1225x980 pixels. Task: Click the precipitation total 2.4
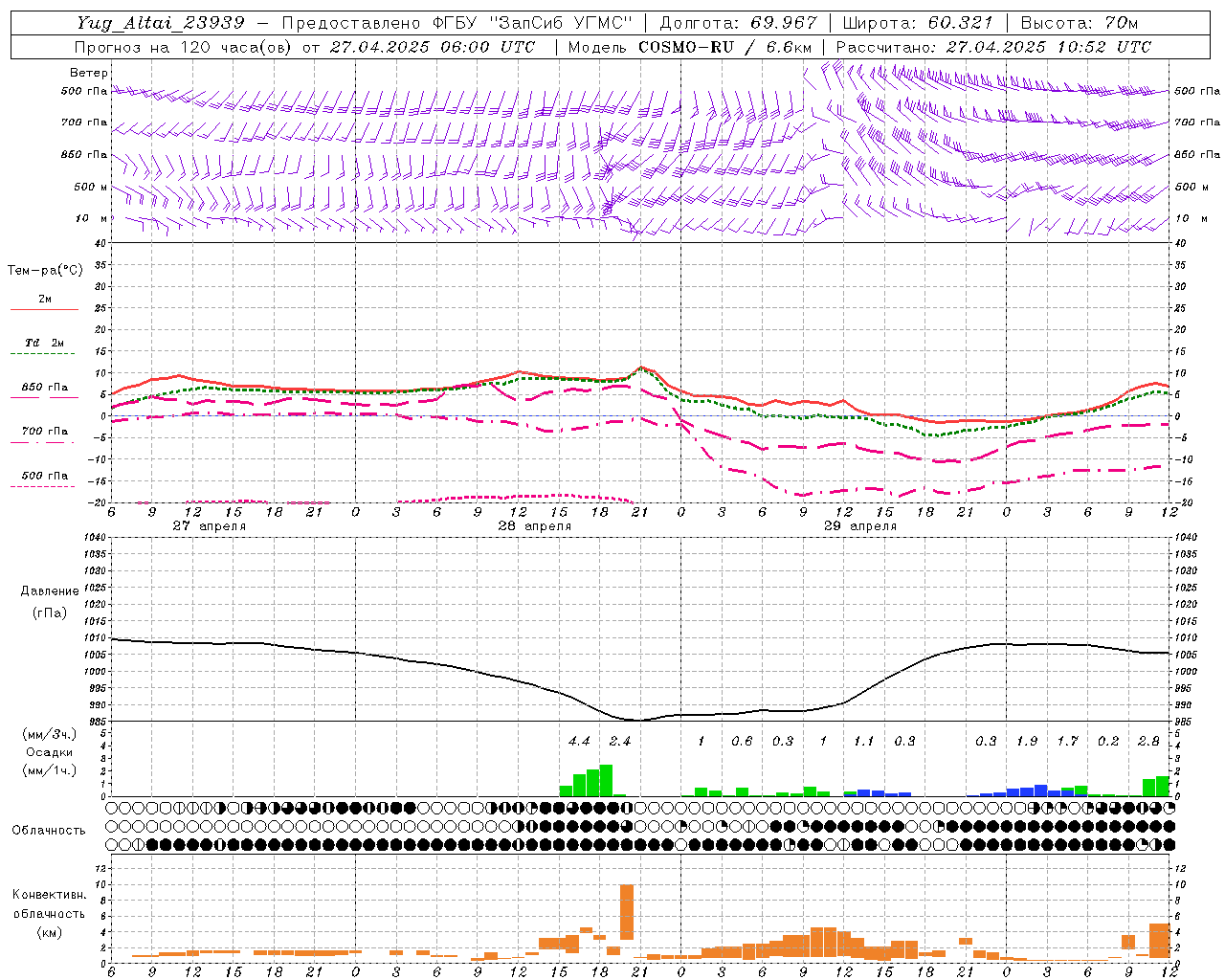coord(620,741)
